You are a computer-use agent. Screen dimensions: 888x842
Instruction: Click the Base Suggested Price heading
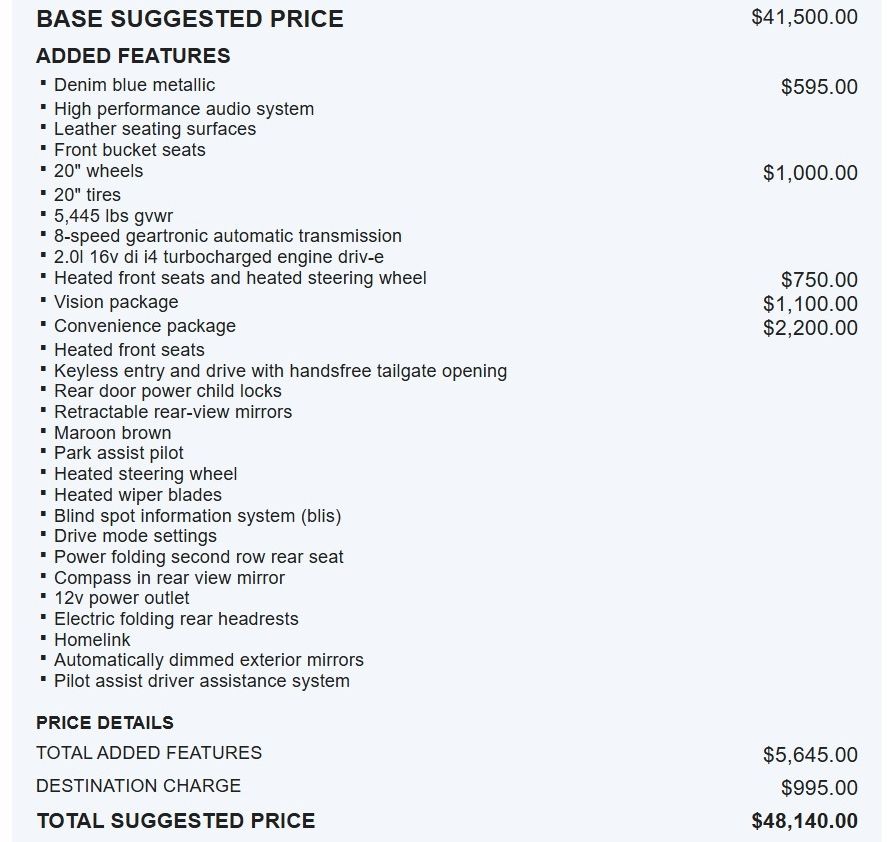click(x=189, y=19)
